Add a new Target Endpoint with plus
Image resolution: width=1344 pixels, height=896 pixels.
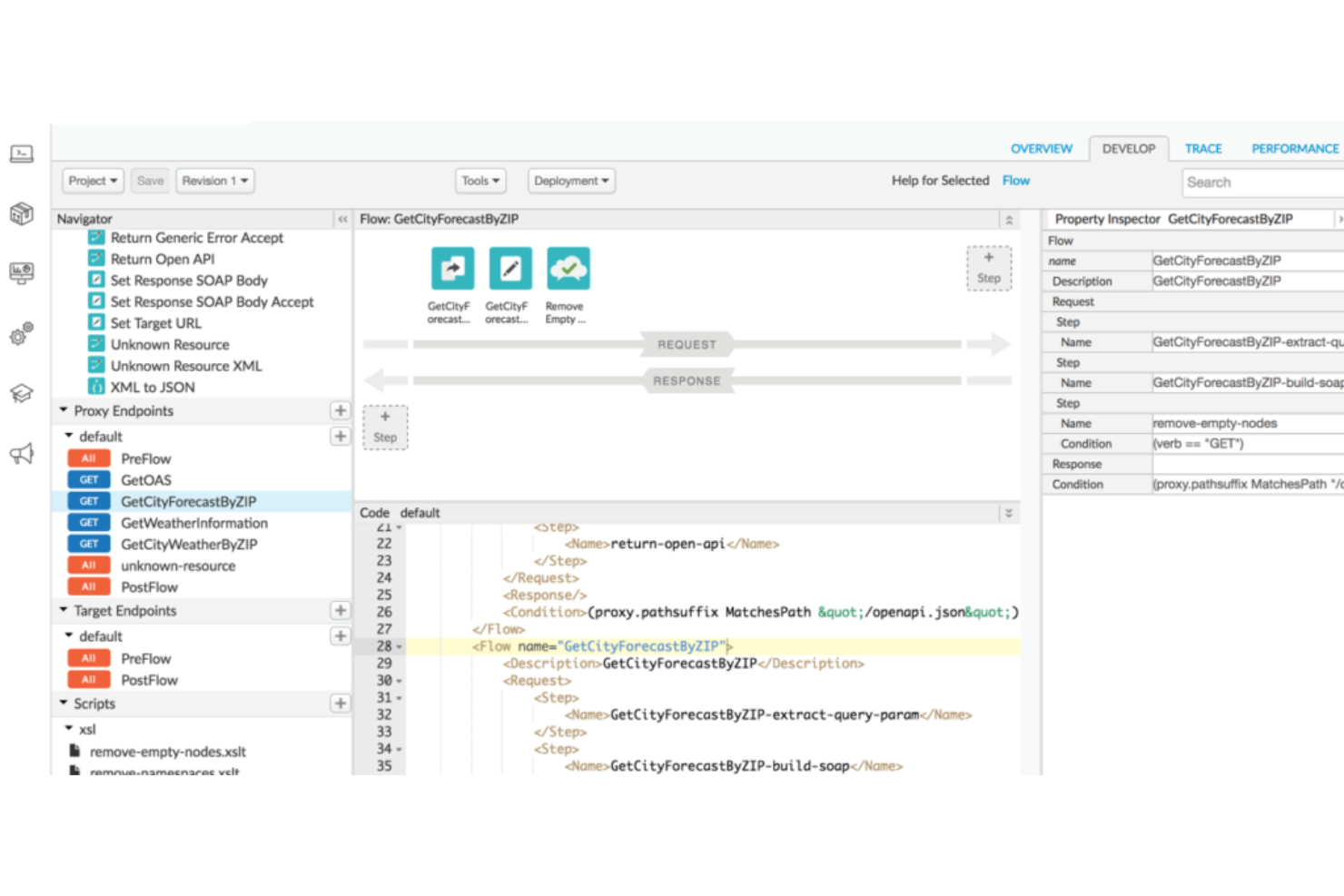coord(341,610)
